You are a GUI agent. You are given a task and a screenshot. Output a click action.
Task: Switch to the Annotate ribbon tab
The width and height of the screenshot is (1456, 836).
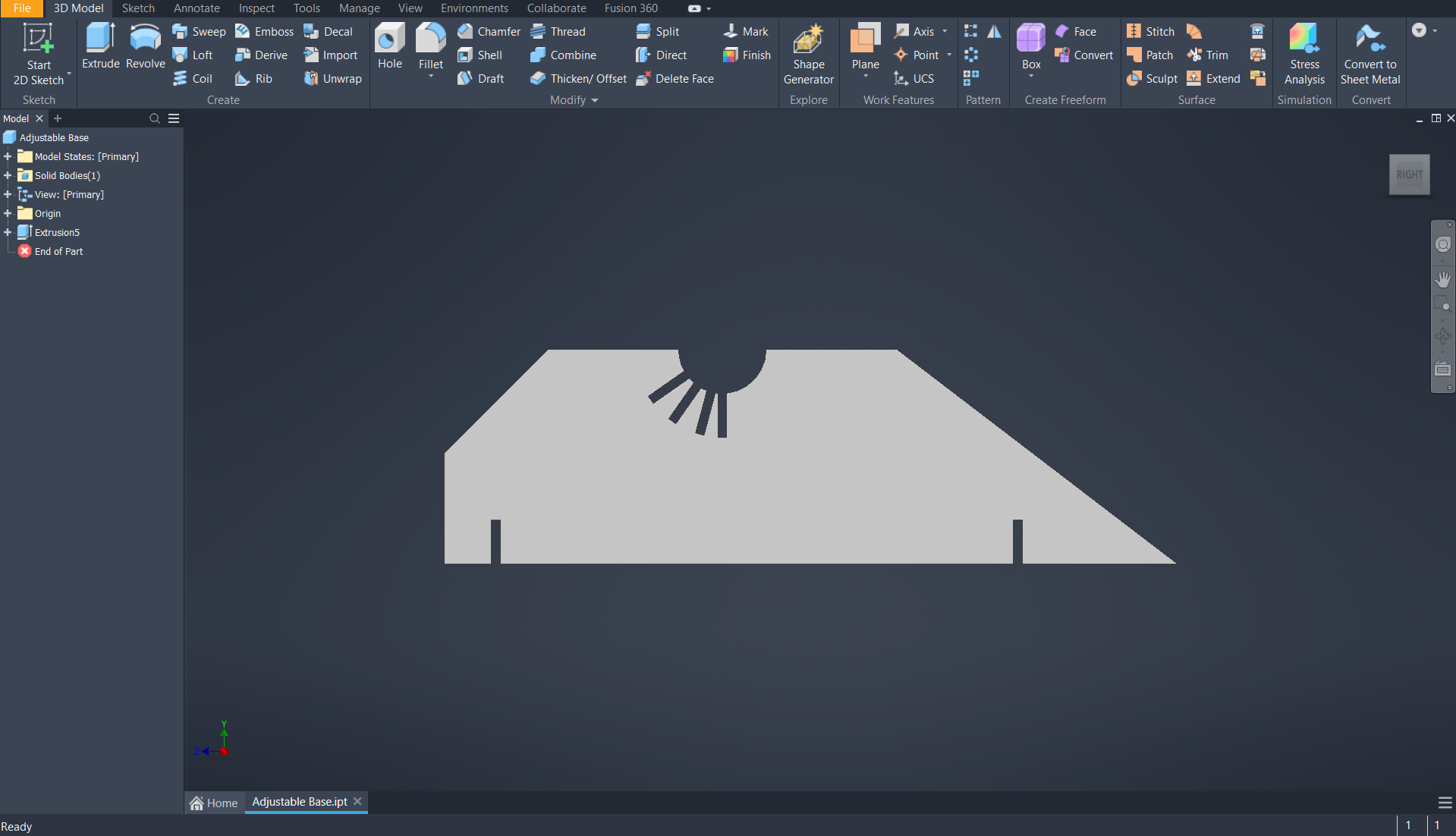point(197,8)
